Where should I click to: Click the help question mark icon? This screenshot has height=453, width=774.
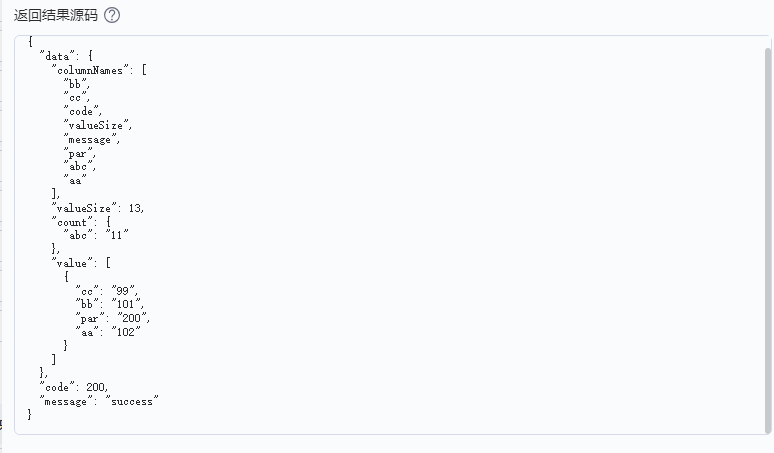click(x=111, y=15)
